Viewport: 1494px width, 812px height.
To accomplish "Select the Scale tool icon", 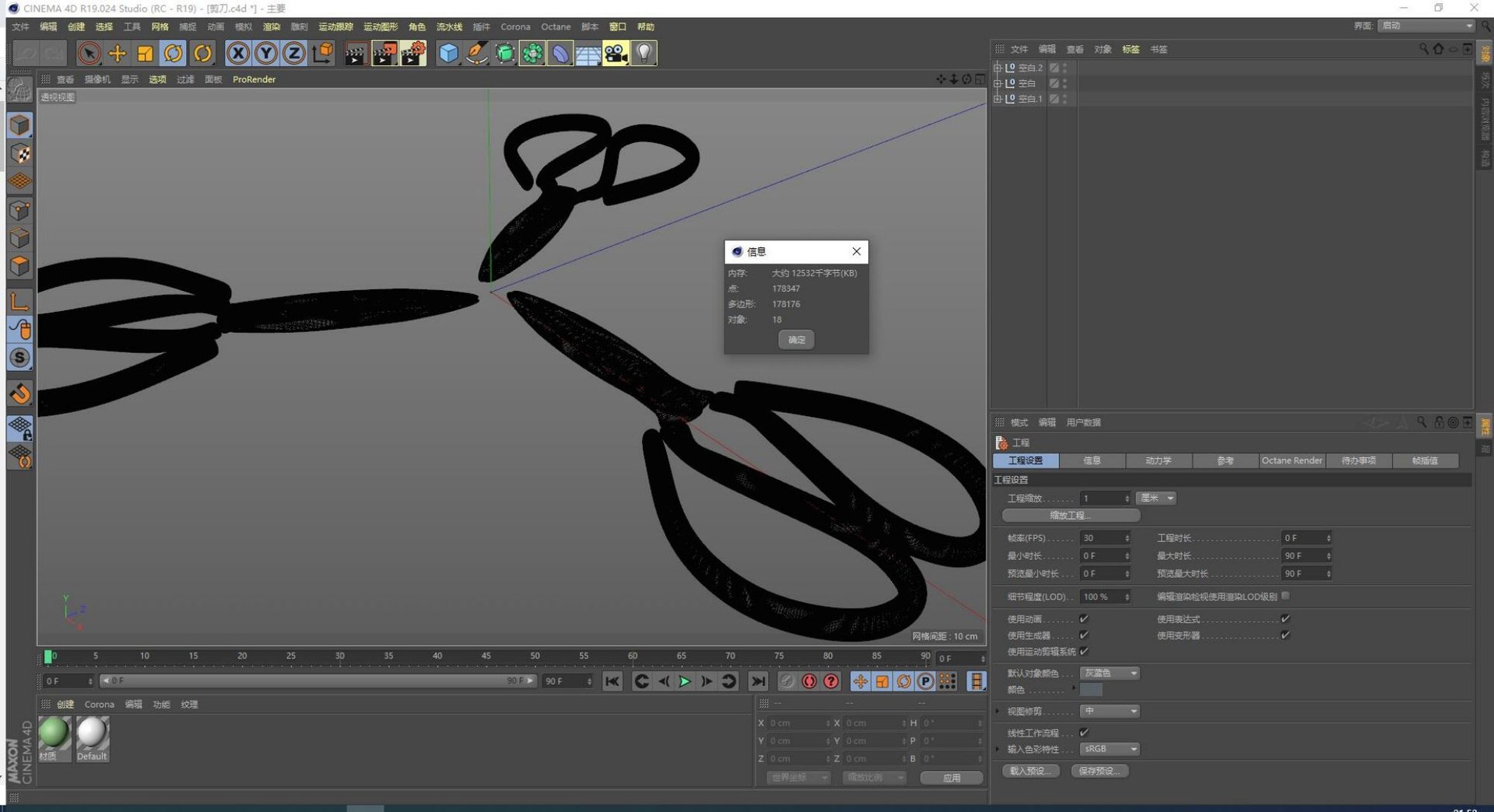I will tap(145, 53).
